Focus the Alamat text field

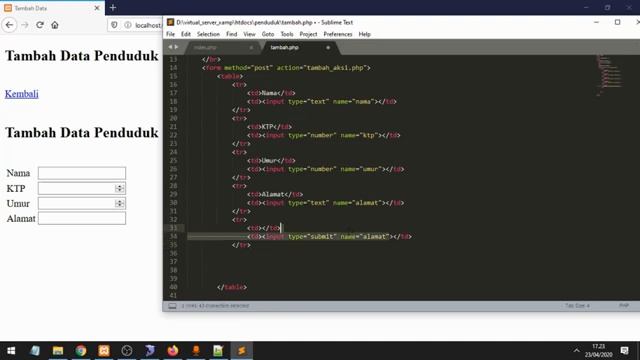pos(82,218)
